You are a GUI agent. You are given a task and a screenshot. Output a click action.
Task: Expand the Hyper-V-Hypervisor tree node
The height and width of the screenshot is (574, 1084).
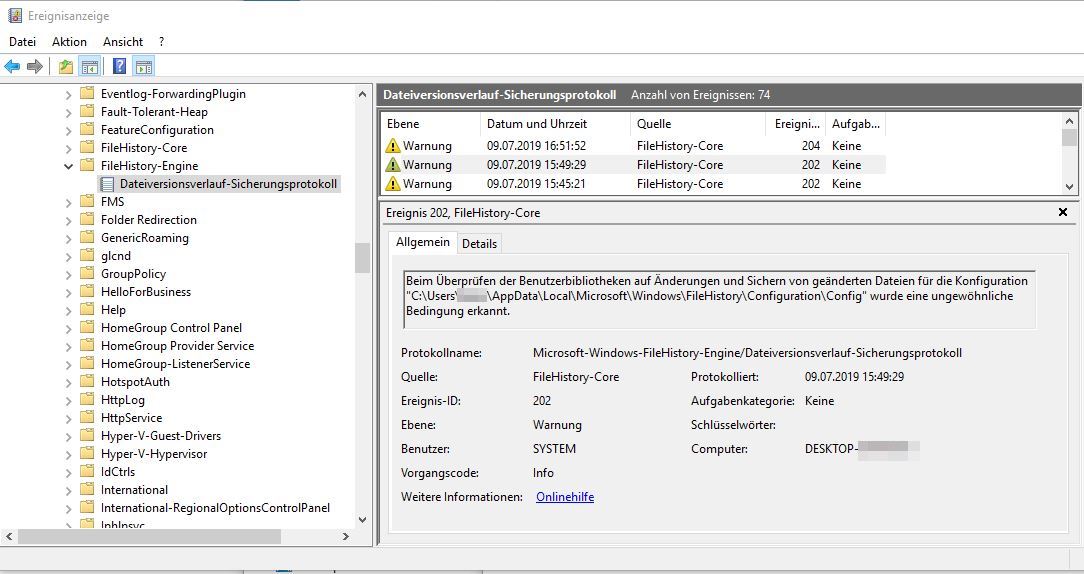69,454
